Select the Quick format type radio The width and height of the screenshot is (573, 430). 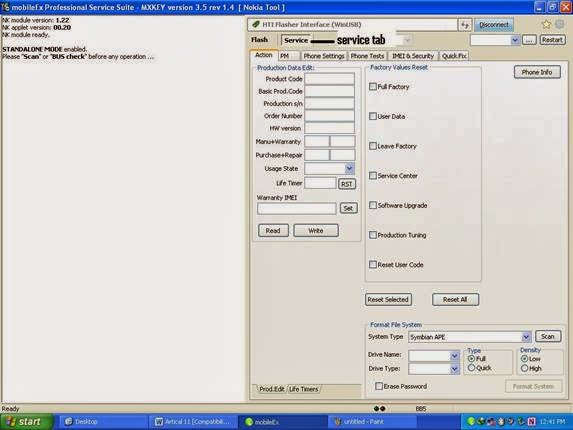tap(471, 368)
